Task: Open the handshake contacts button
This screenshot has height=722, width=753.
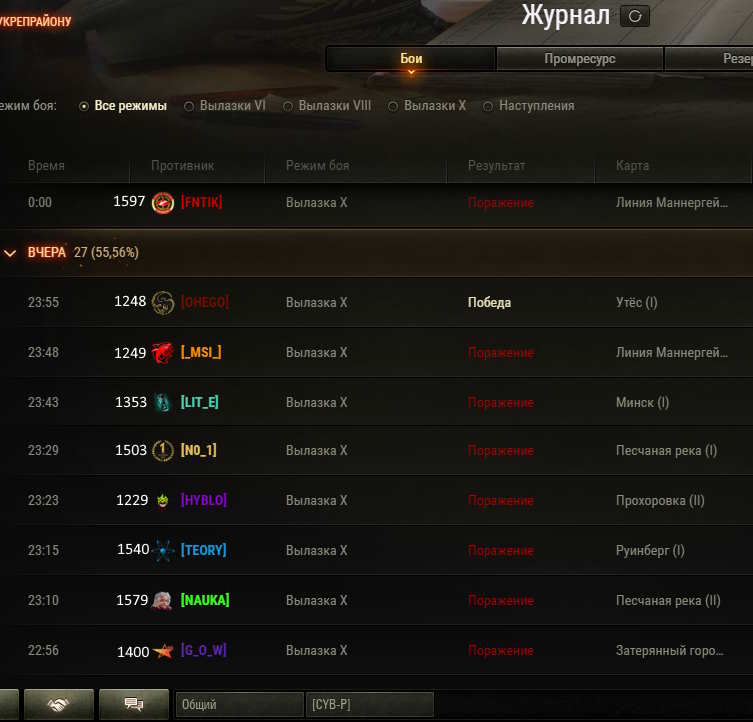Action: click(x=59, y=704)
